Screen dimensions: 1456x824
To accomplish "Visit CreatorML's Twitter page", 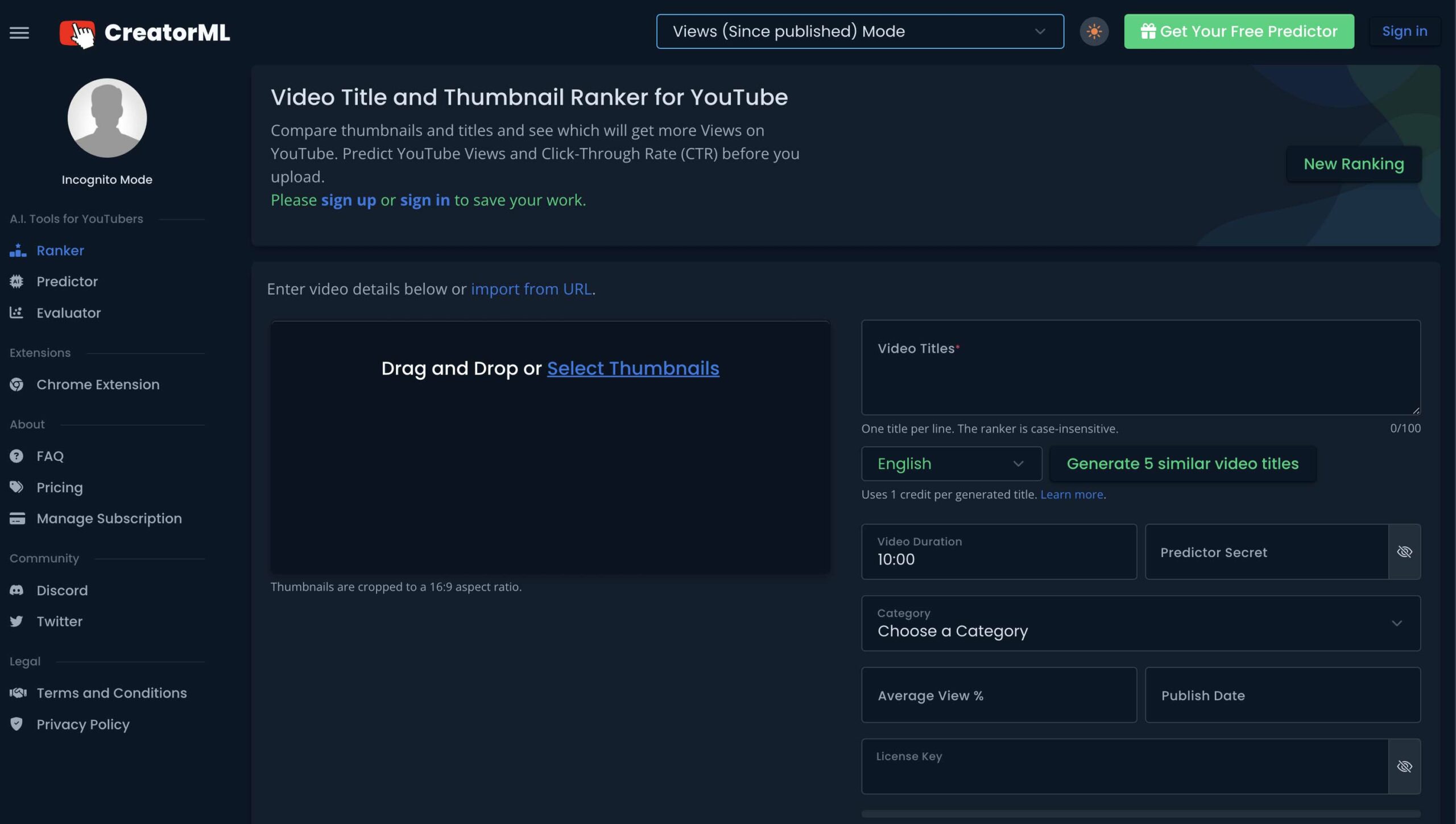I will click(59, 621).
